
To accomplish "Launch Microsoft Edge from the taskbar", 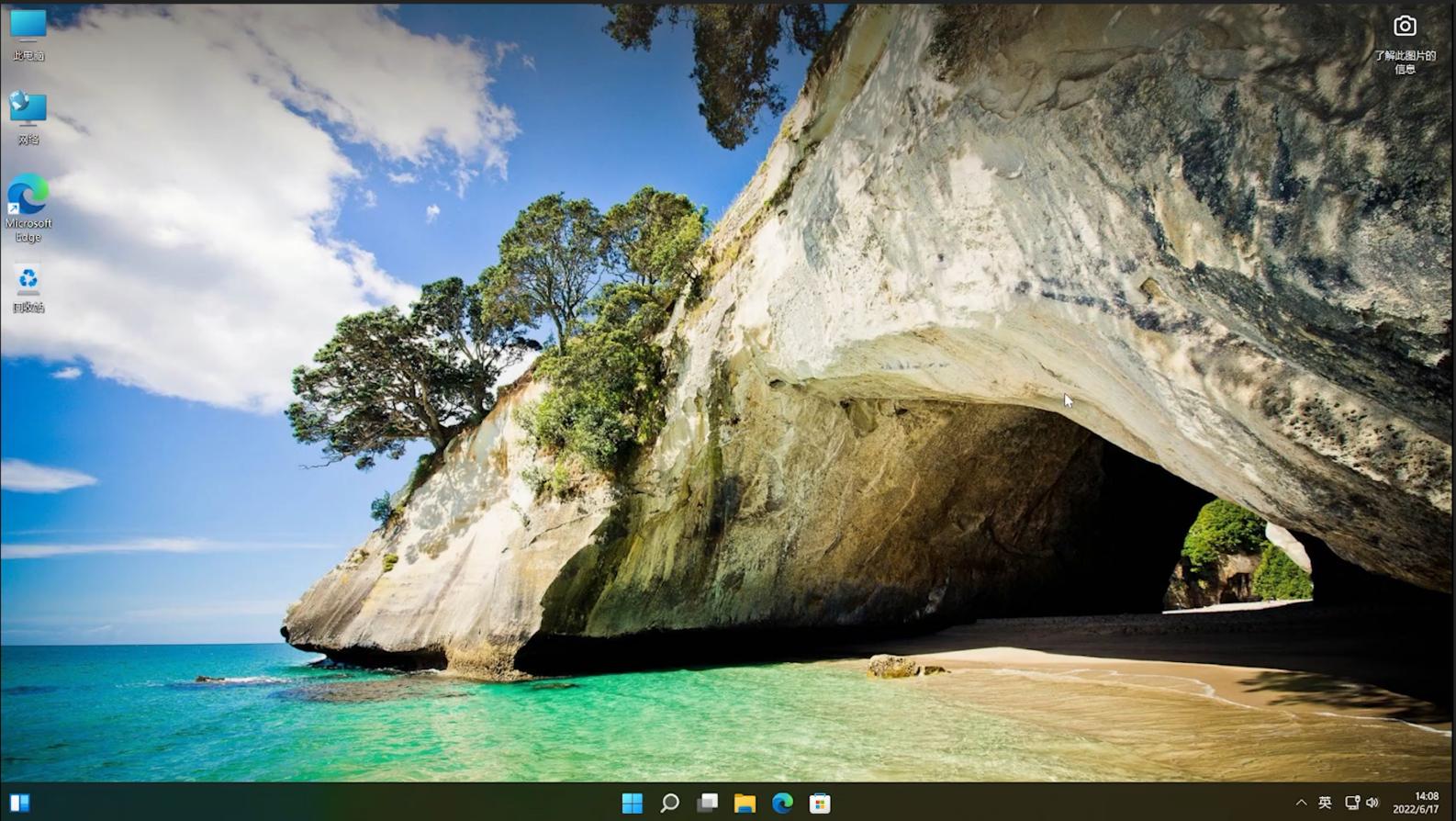I will click(x=782, y=804).
